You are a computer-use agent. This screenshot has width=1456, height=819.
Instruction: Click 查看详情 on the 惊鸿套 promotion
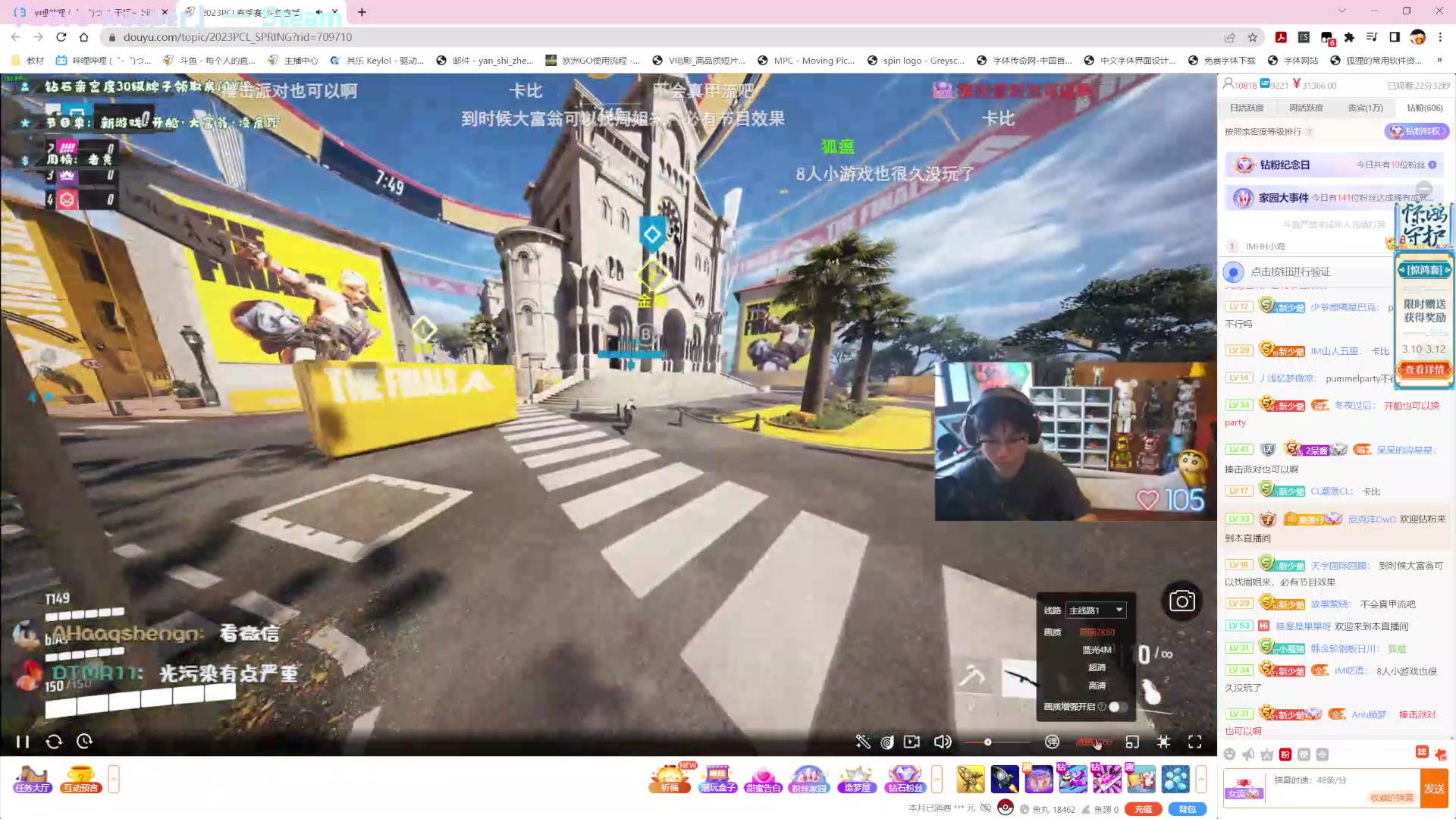(1424, 370)
